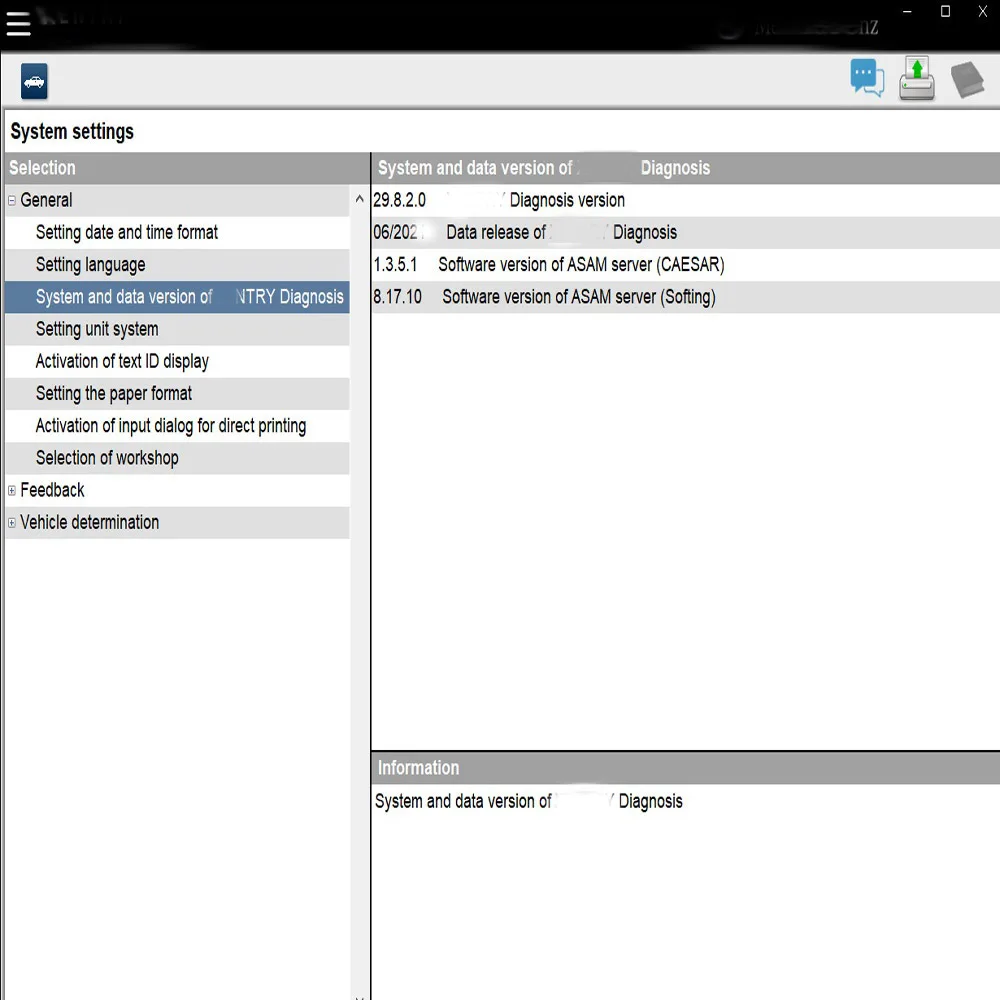Click the 06/202 Data release row

pos(686,233)
